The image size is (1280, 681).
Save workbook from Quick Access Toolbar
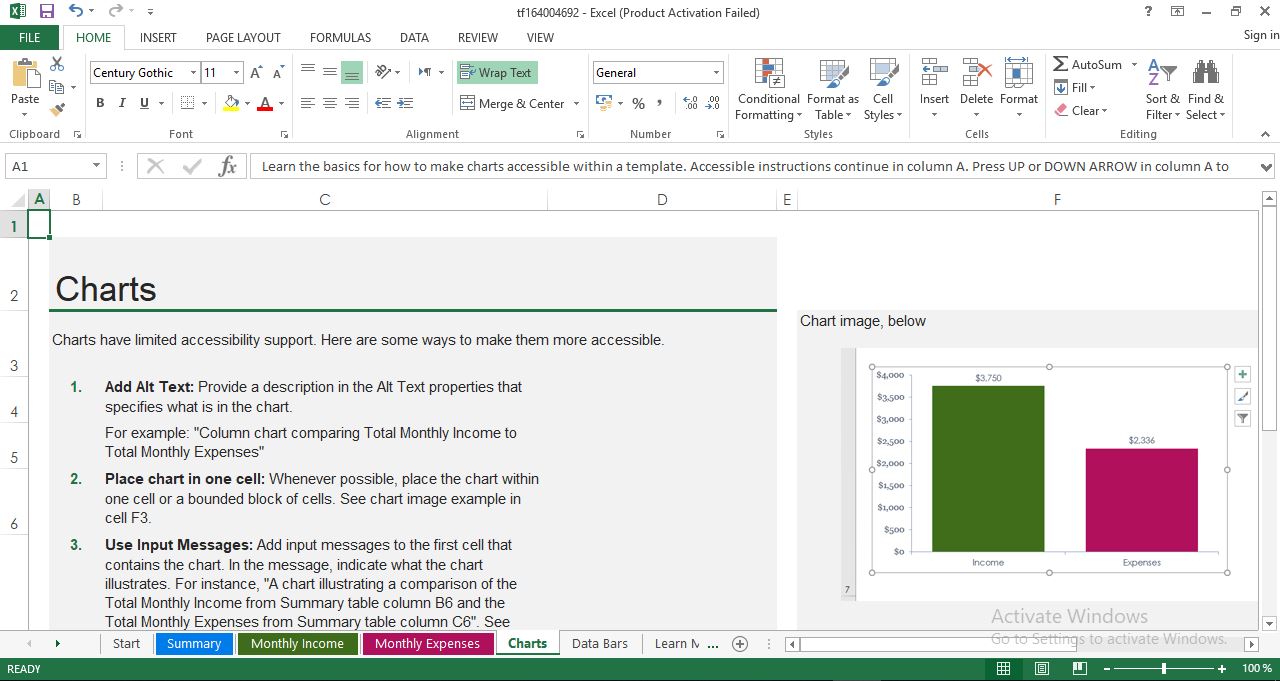[46, 12]
